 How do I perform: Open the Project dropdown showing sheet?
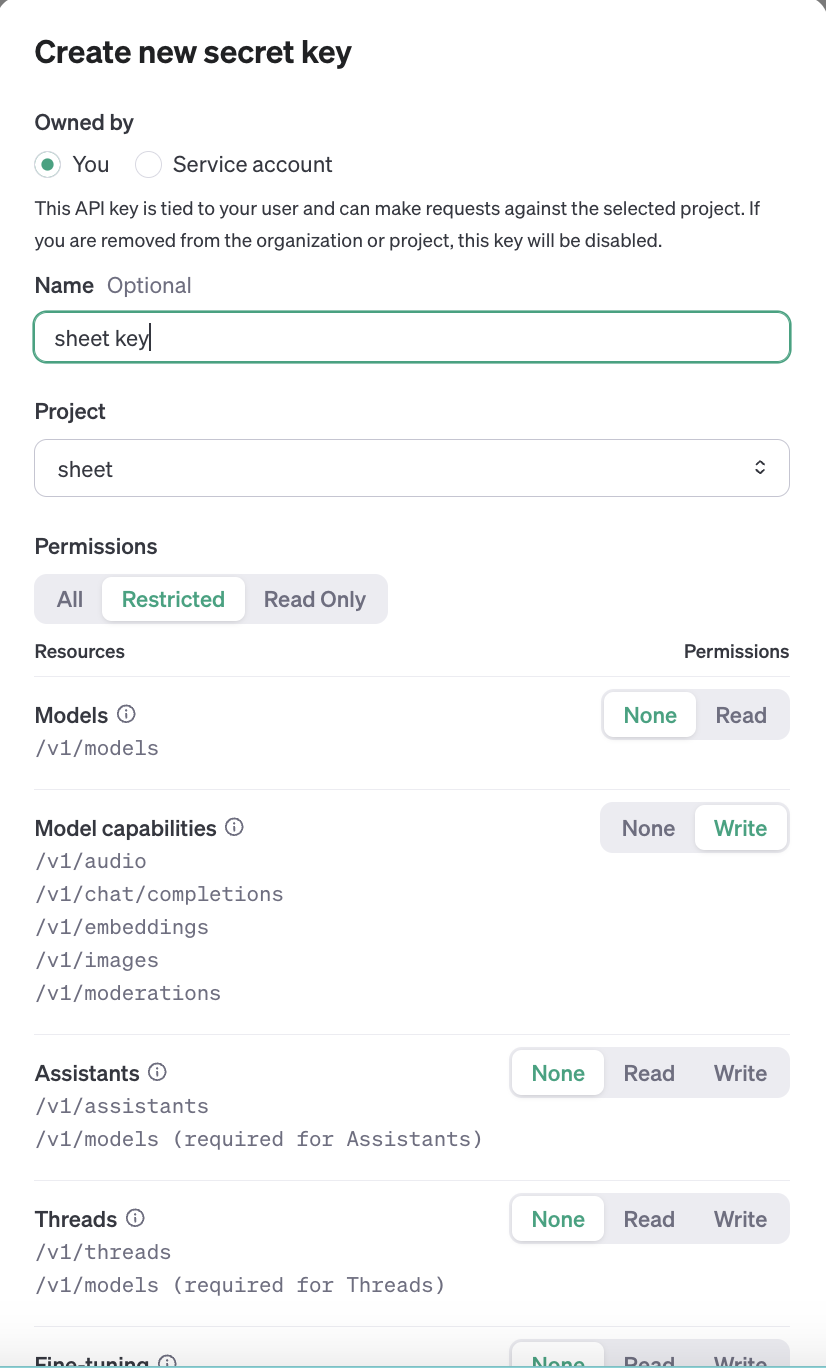(412, 467)
